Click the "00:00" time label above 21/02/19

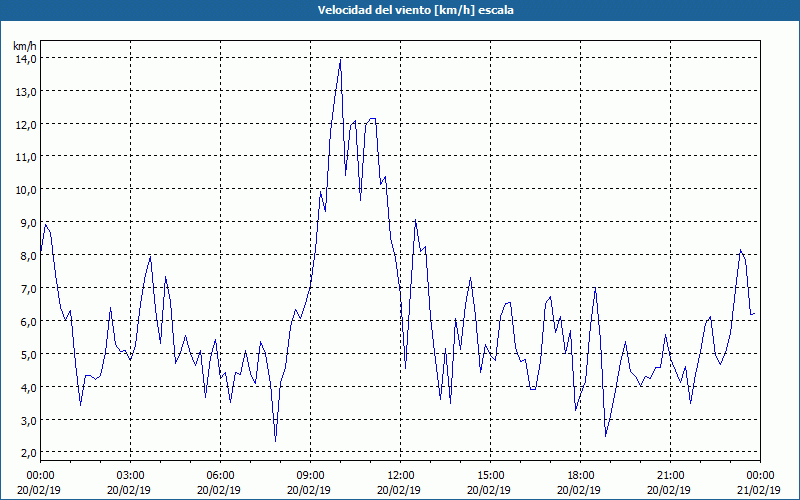pyautogui.click(x=760, y=476)
